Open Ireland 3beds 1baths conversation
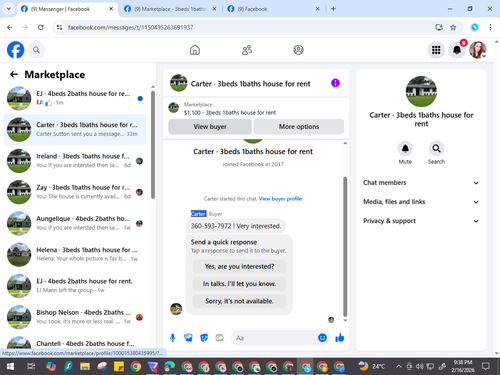The height and width of the screenshot is (375, 500). [x=75, y=161]
